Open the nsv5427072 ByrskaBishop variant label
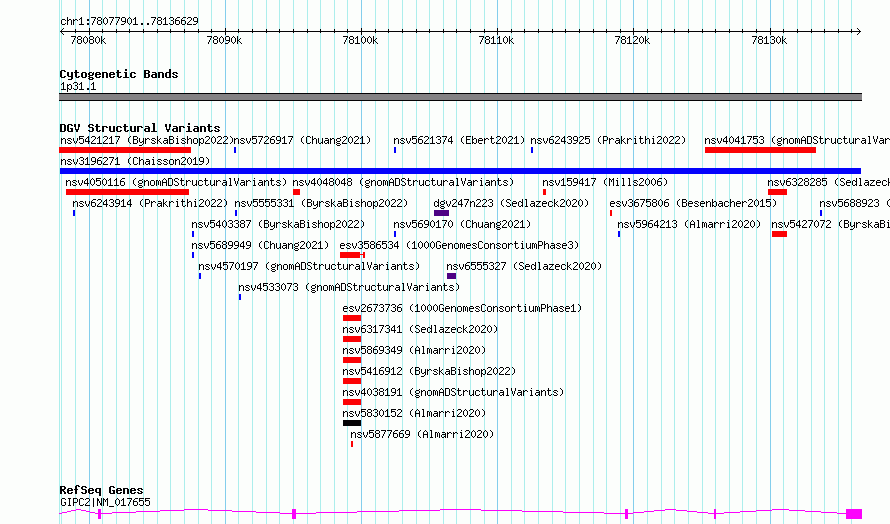Screen dimensions: 890x524 click(830, 224)
